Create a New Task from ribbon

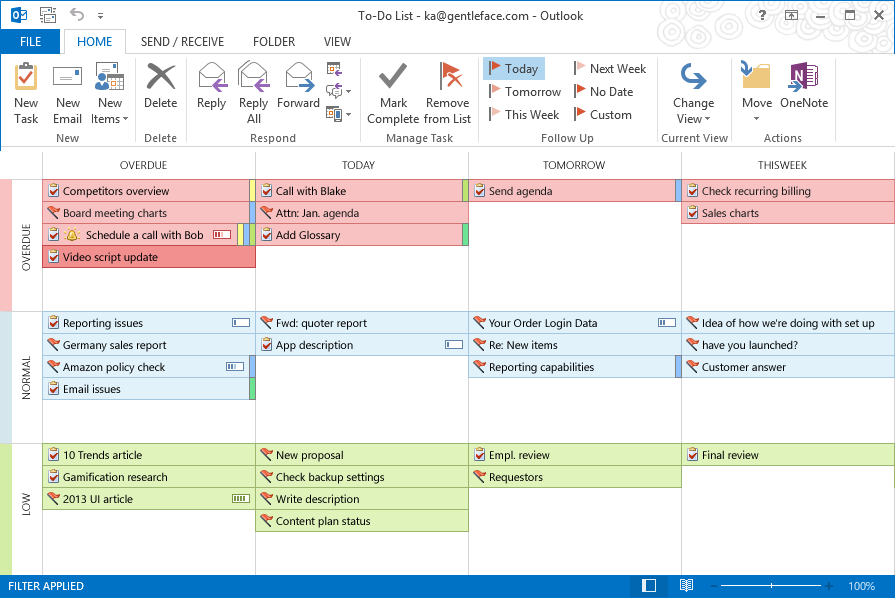(26, 94)
